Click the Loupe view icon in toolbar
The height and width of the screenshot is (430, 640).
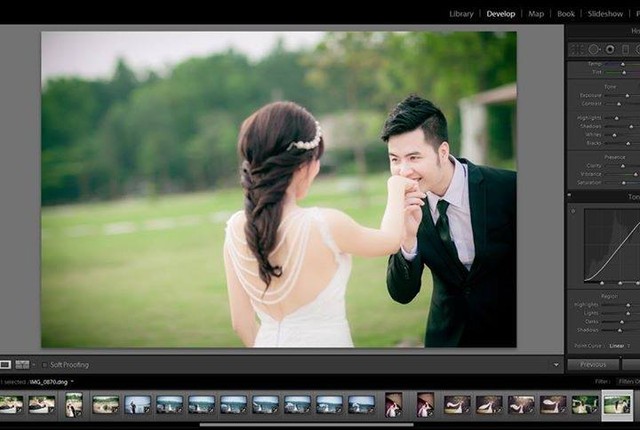click(6, 364)
